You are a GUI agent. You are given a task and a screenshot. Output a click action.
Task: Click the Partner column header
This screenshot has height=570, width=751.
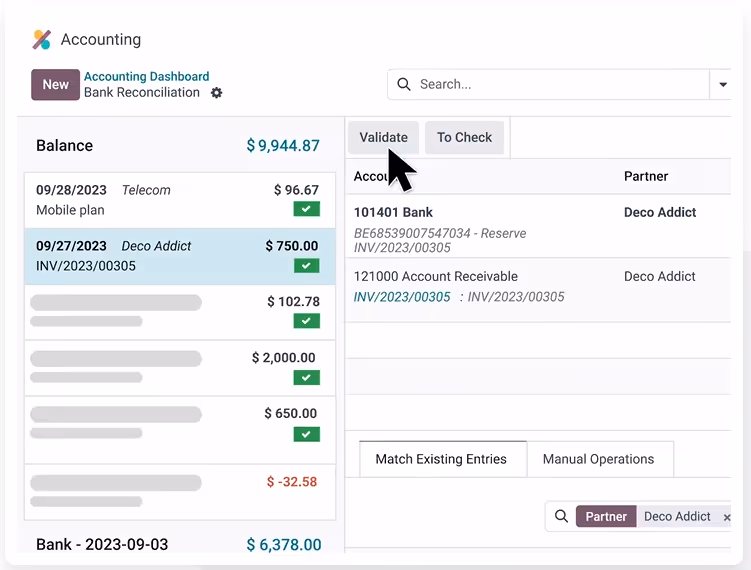click(x=646, y=176)
